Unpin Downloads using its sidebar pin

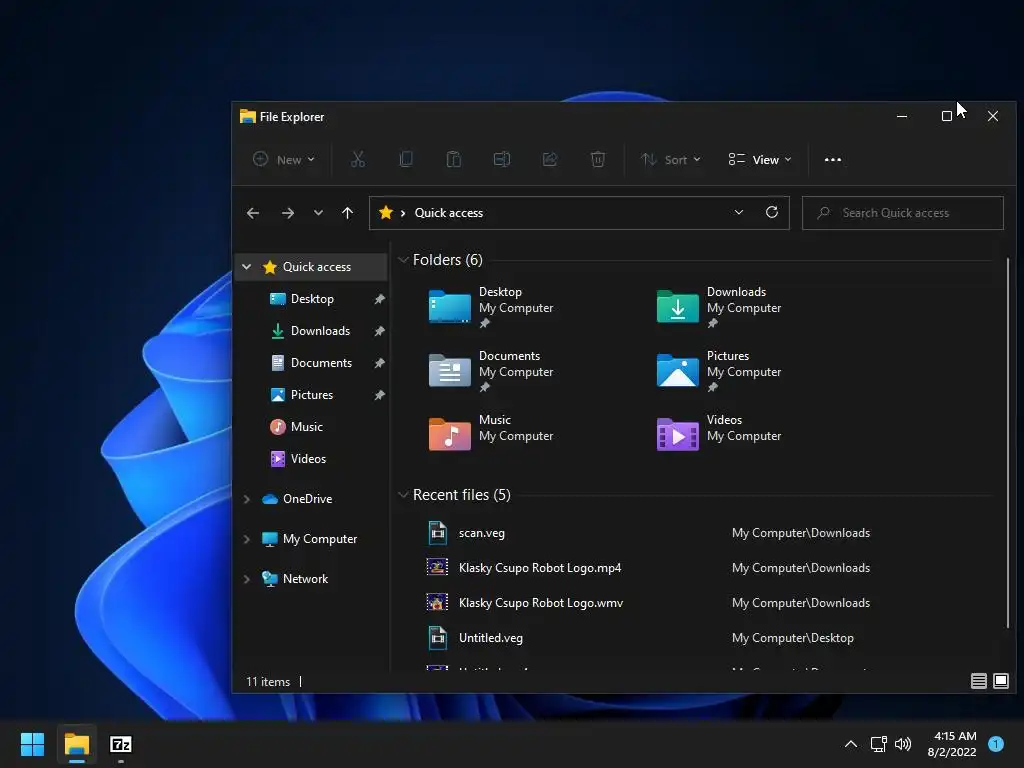[379, 331]
